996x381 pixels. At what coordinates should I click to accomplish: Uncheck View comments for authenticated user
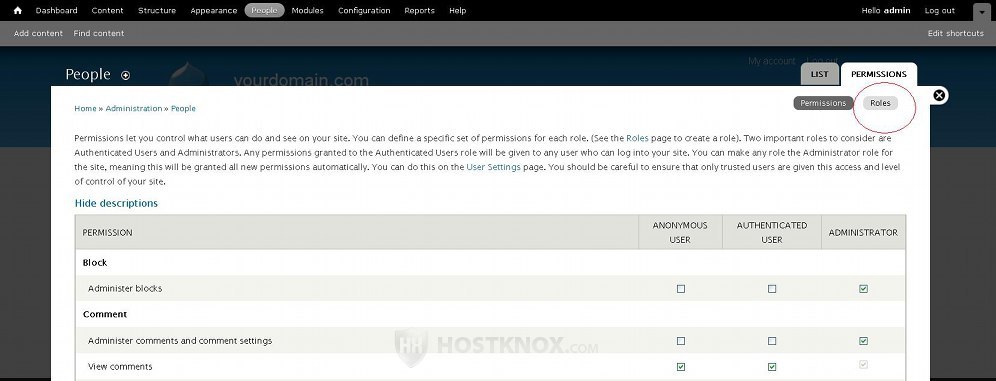click(x=772, y=366)
